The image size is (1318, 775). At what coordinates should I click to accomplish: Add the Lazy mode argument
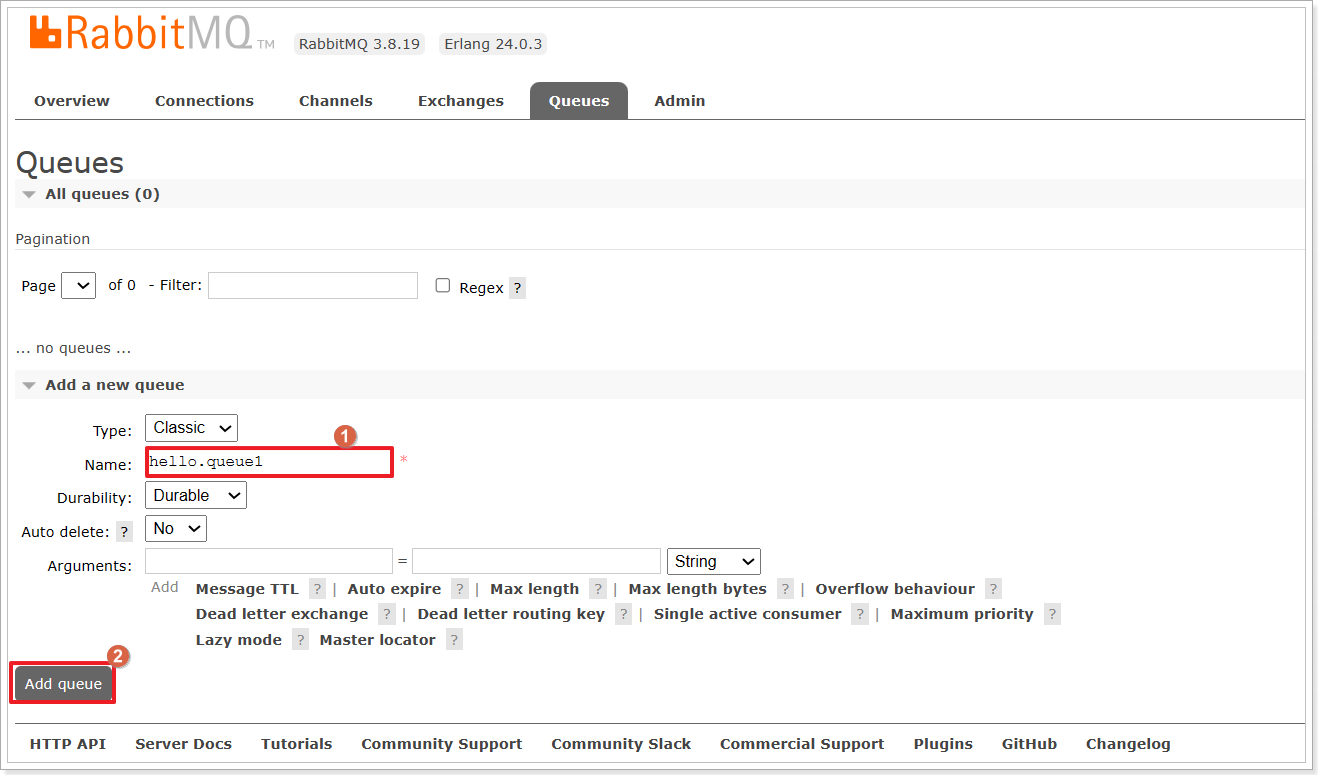click(239, 640)
